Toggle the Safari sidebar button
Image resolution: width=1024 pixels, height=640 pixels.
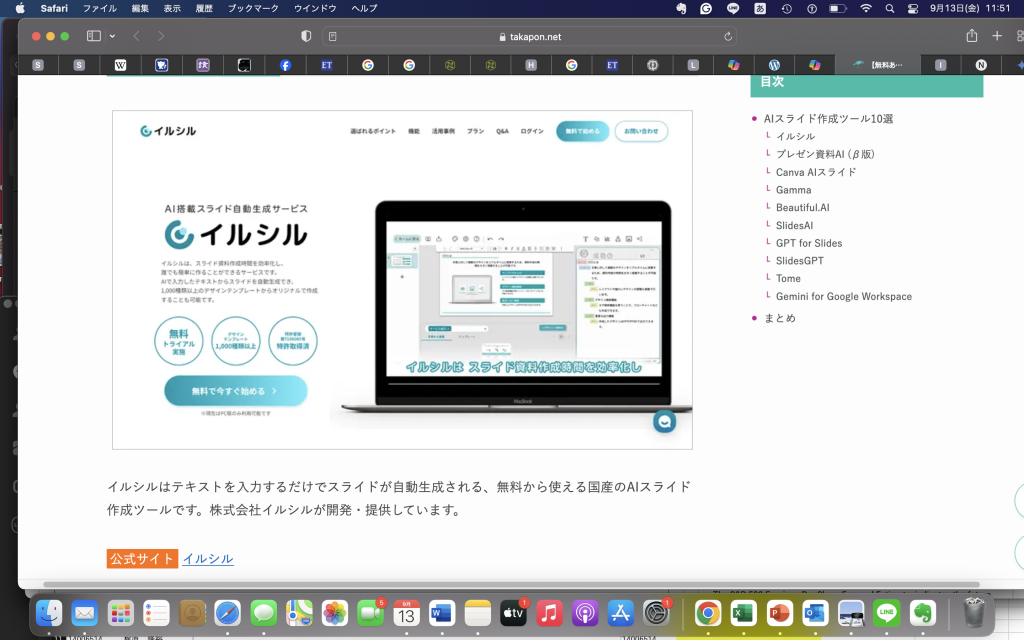click(94, 36)
